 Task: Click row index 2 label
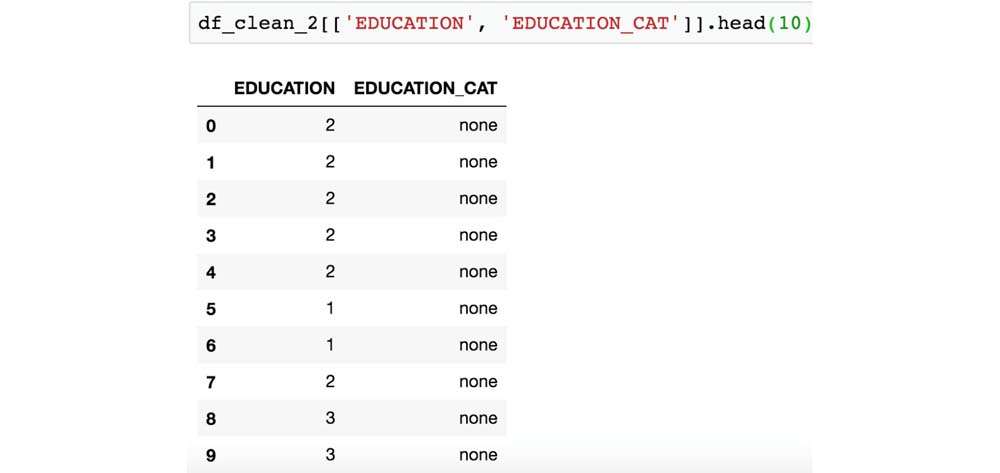point(211,199)
